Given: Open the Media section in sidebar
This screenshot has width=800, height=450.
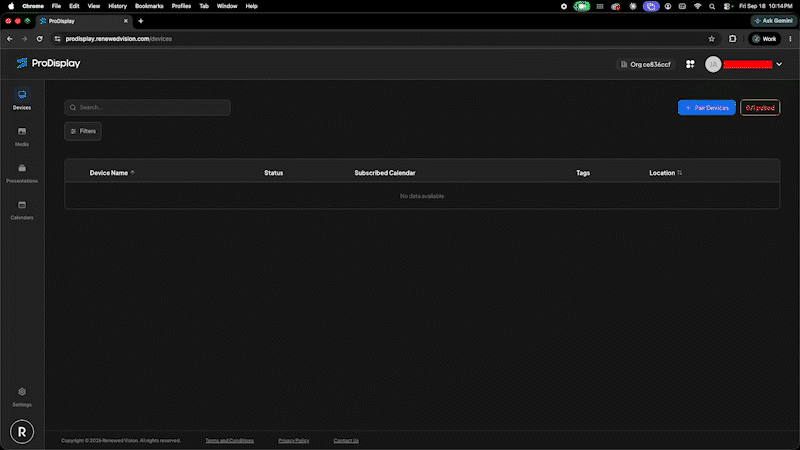Looking at the screenshot, I should coord(22,136).
